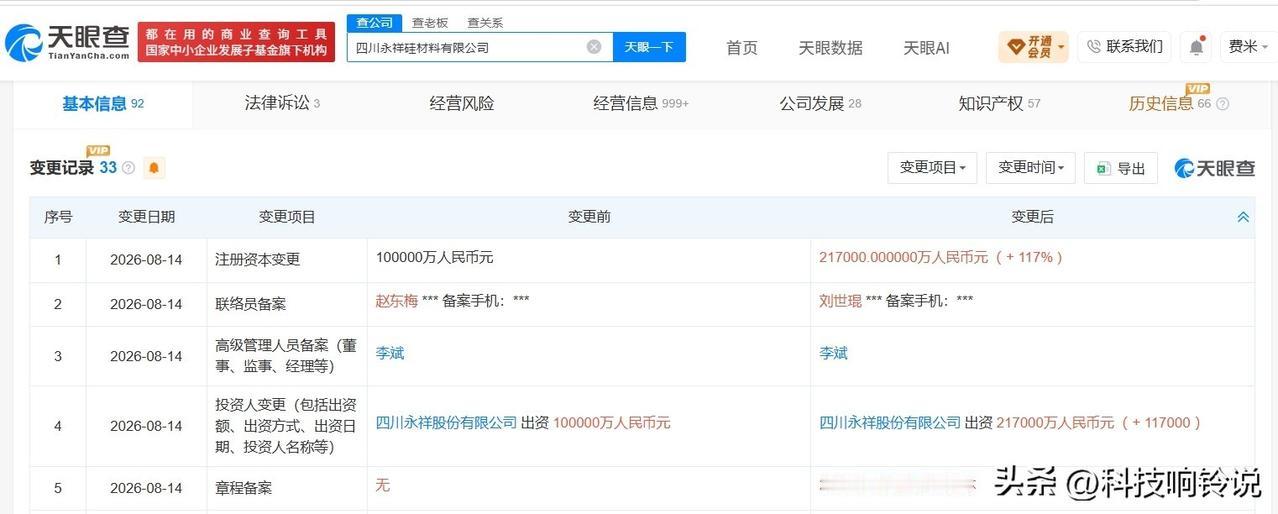
Task: Click the 天眼一下 search button
Action: [x=649, y=47]
